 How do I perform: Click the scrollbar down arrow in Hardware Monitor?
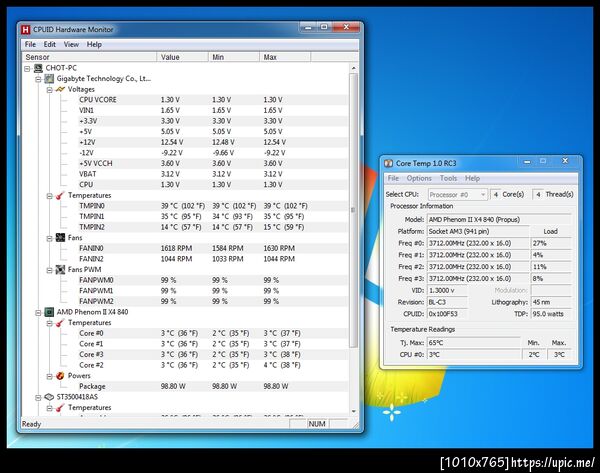pyautogui.click(x=354, y=411)
